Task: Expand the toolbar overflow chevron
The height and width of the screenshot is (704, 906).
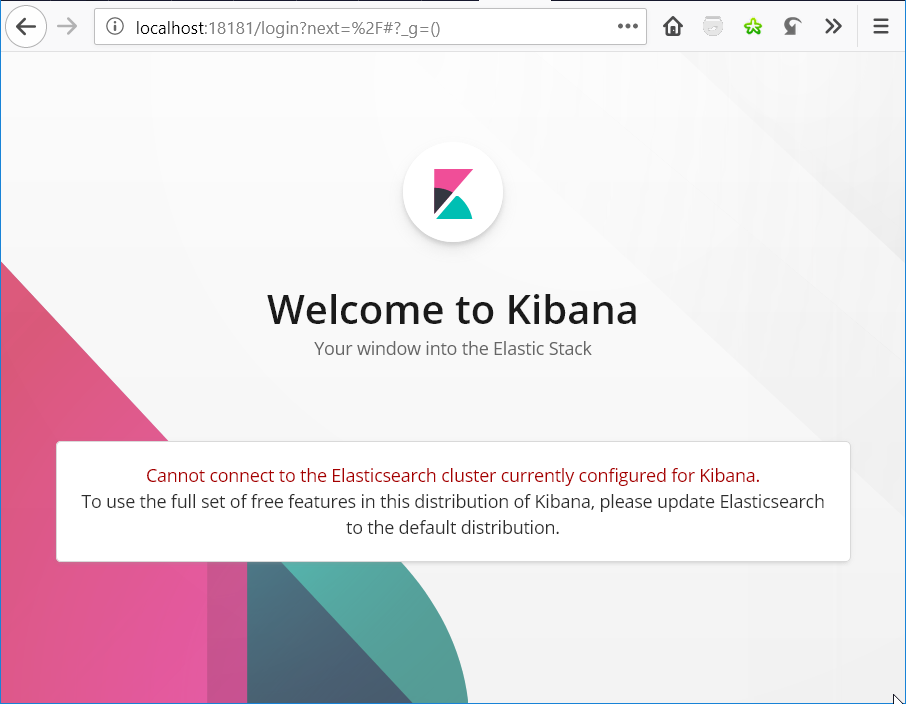Action: pyautogui.click(x=833, y=27)
